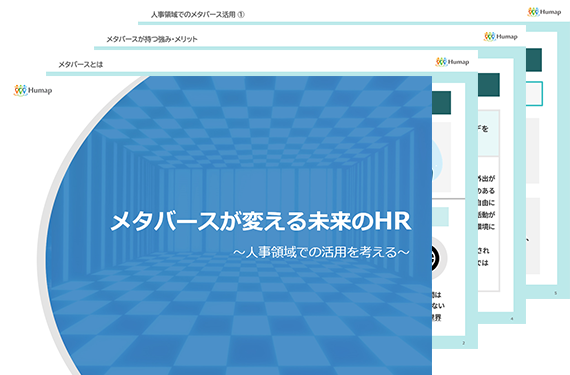Click the Humap logo on the 強み・メリット slide

(x=501, y=37)
